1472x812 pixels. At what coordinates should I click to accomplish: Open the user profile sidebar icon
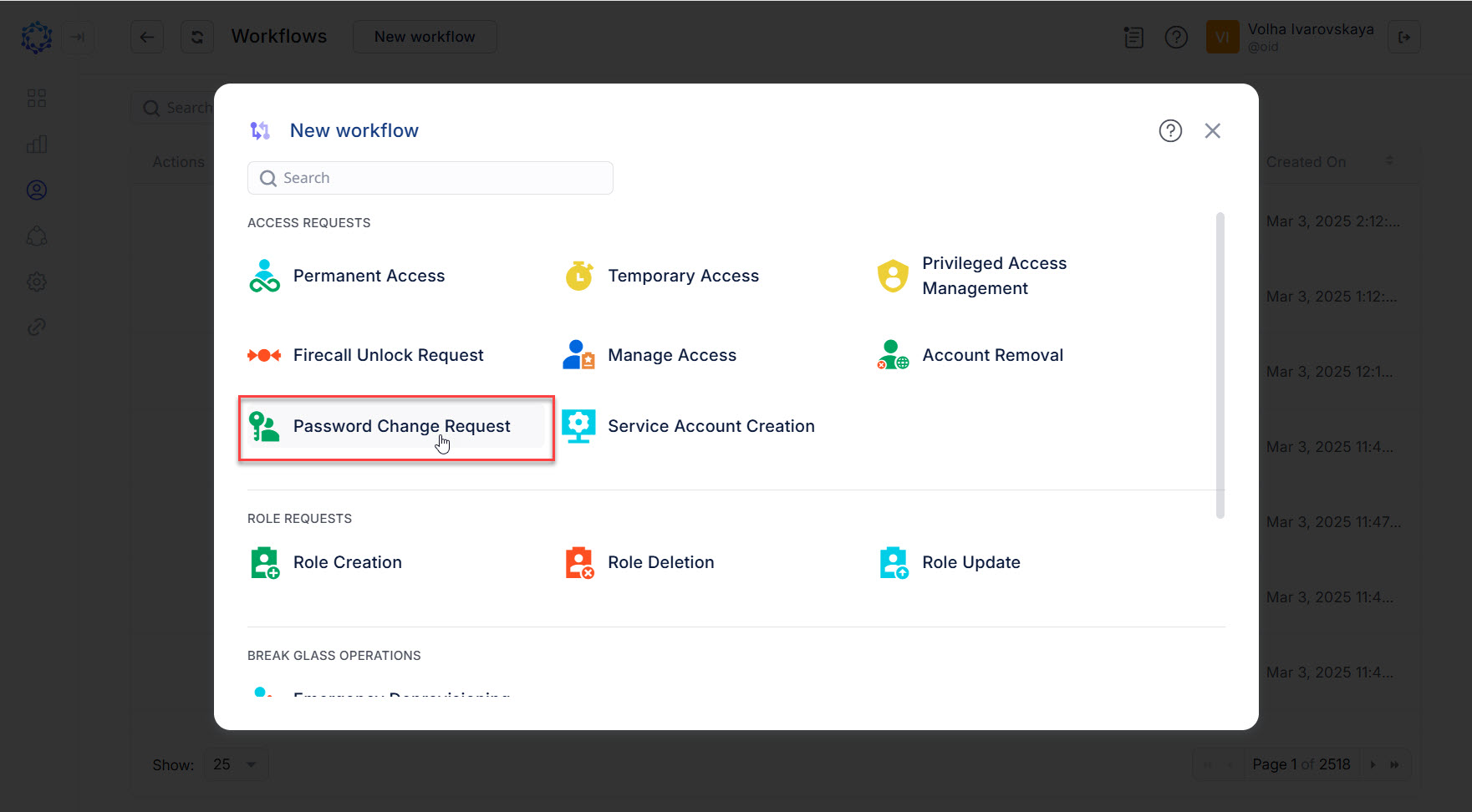[x=36, y=190]
